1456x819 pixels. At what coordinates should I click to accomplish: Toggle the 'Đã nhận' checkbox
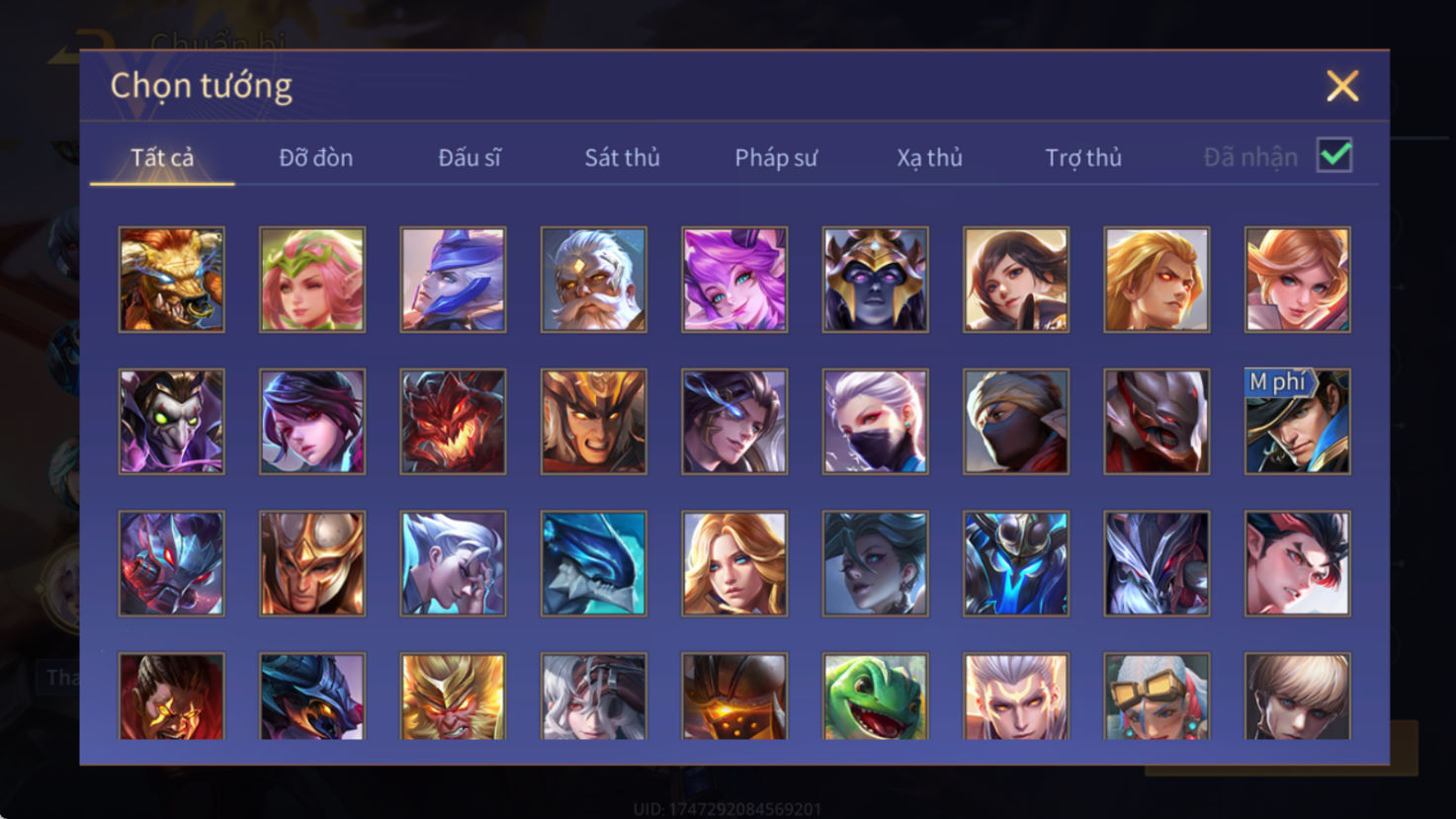[x=1334, y=156]
